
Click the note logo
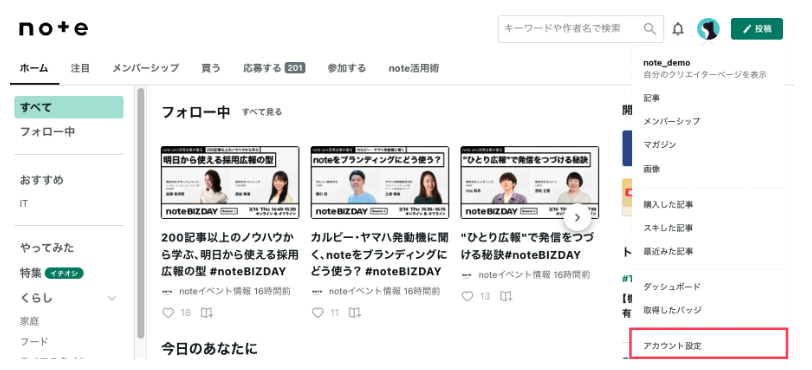[53, 29]
